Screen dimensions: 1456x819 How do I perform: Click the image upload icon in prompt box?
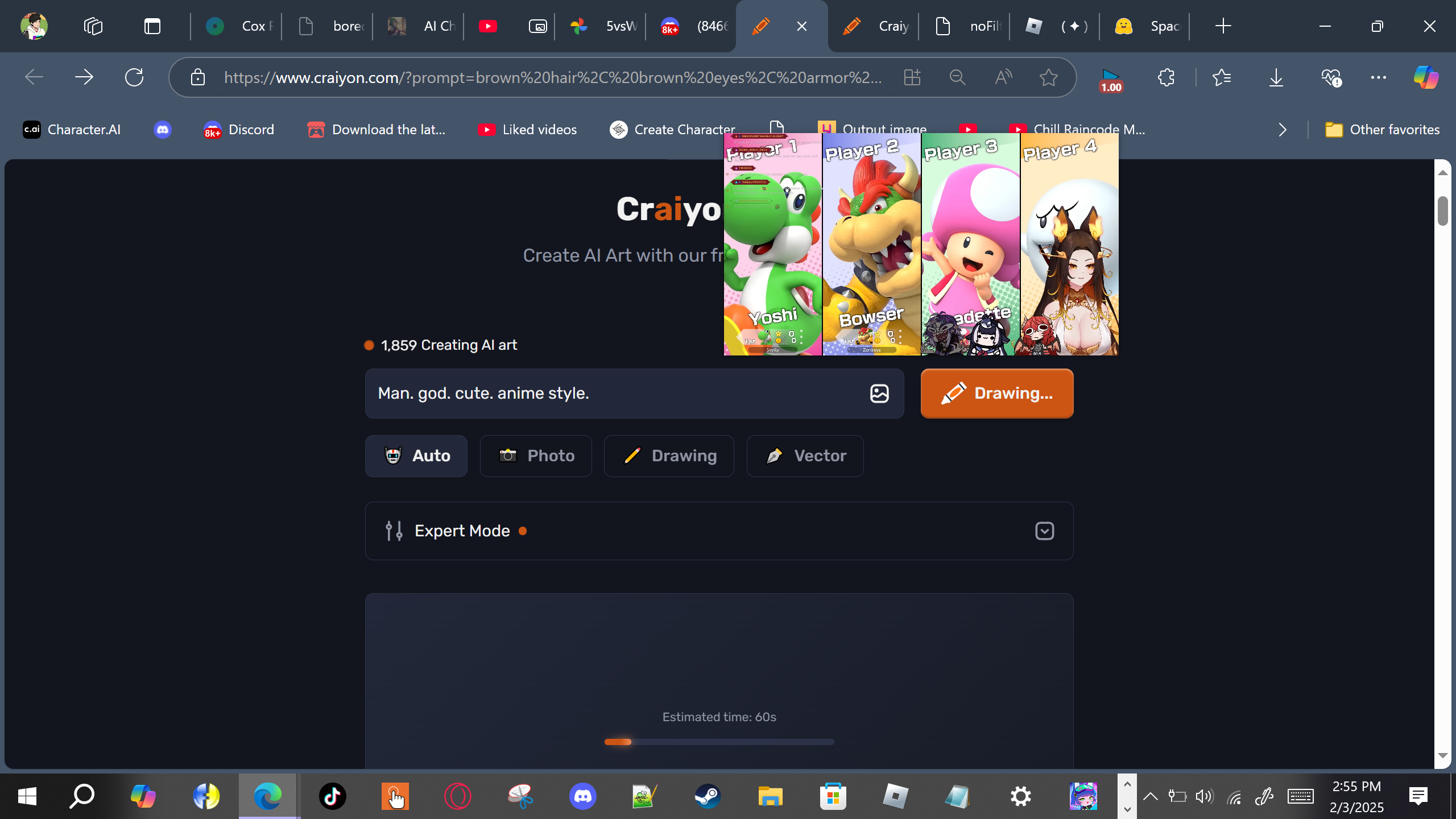pos(879,393)
